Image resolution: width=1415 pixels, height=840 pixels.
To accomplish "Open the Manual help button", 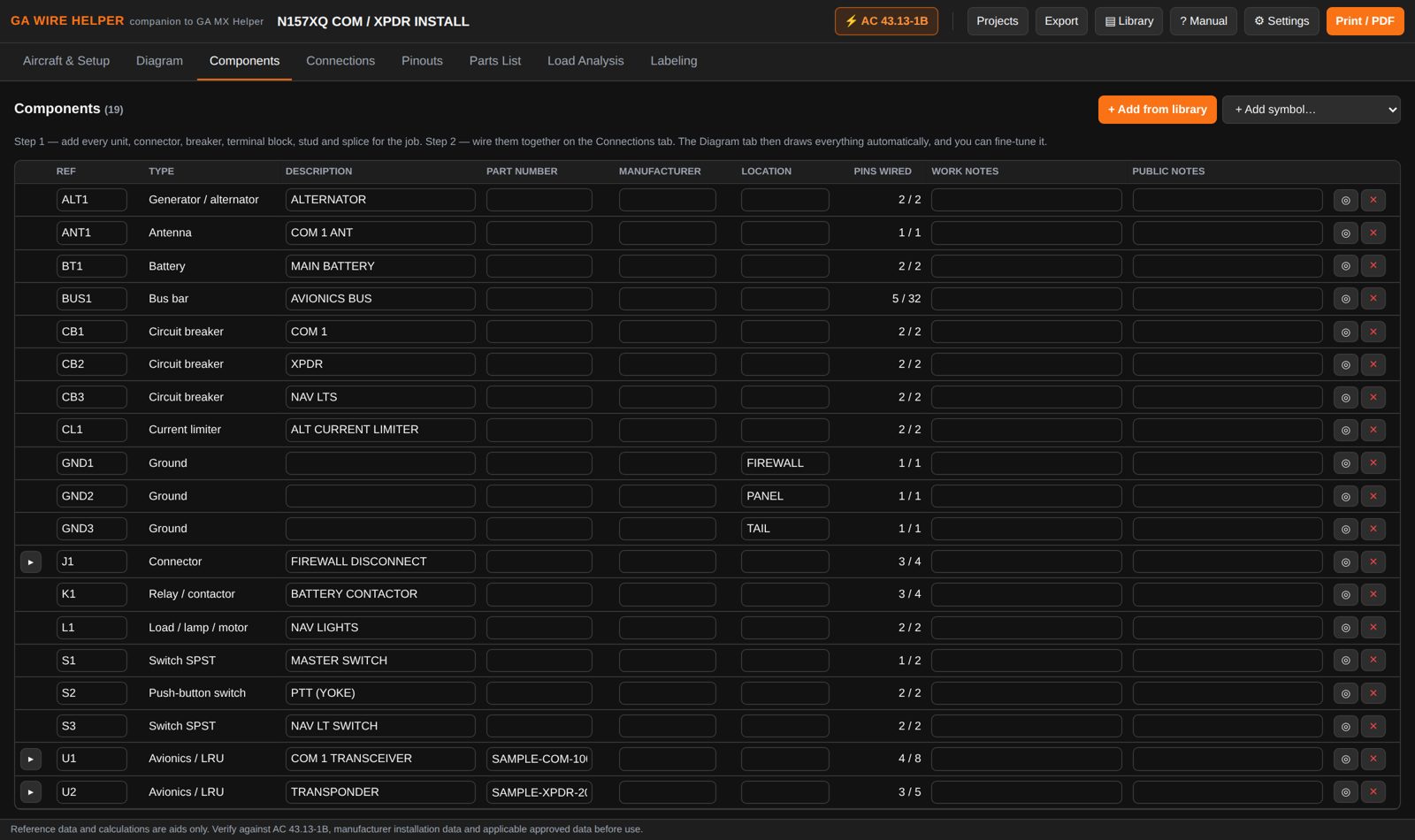I will coord(1204,21).
